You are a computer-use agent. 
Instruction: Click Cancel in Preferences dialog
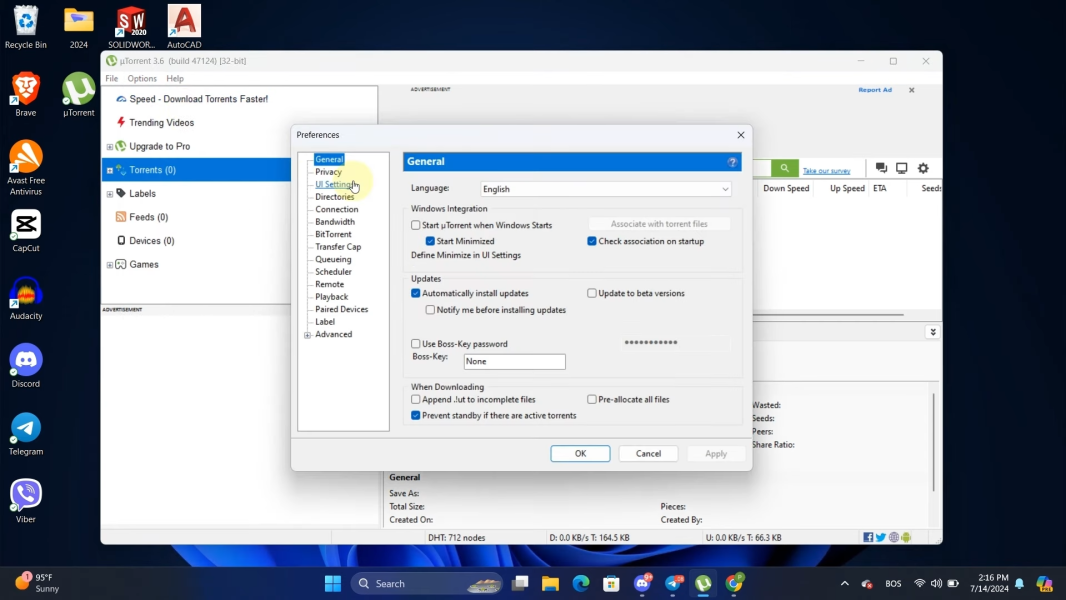coord(648,453)
